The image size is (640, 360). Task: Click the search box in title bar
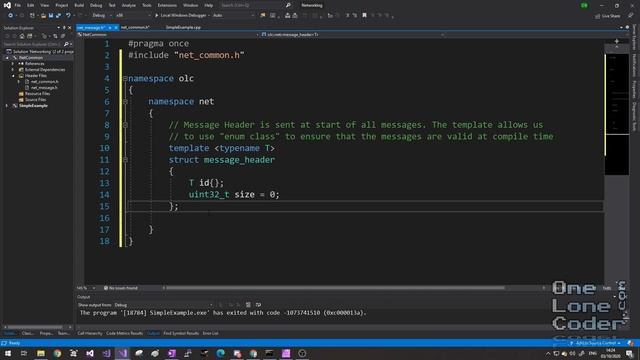pos(255,5)
